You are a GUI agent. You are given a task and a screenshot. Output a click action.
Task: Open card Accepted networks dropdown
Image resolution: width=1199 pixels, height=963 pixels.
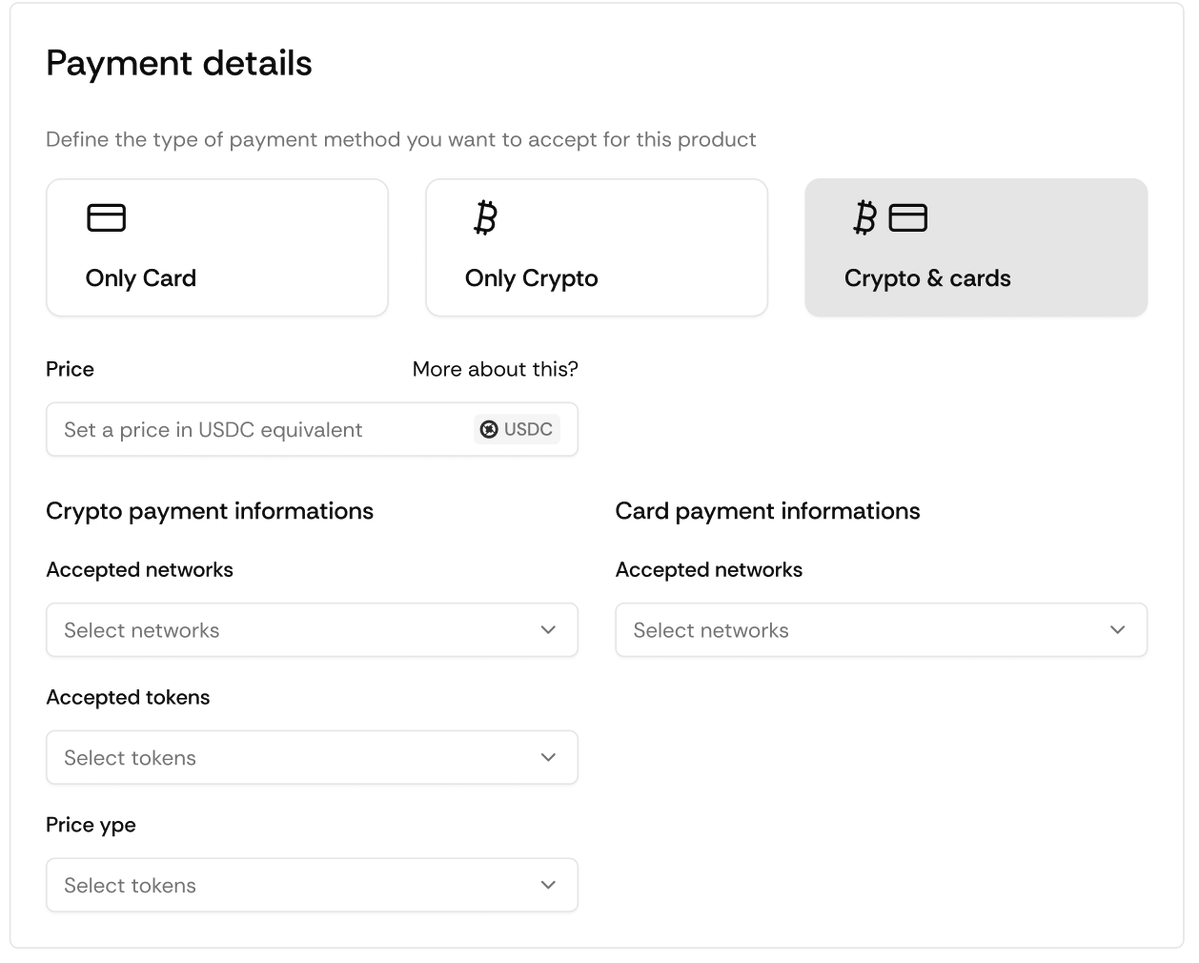pos(881,630)
